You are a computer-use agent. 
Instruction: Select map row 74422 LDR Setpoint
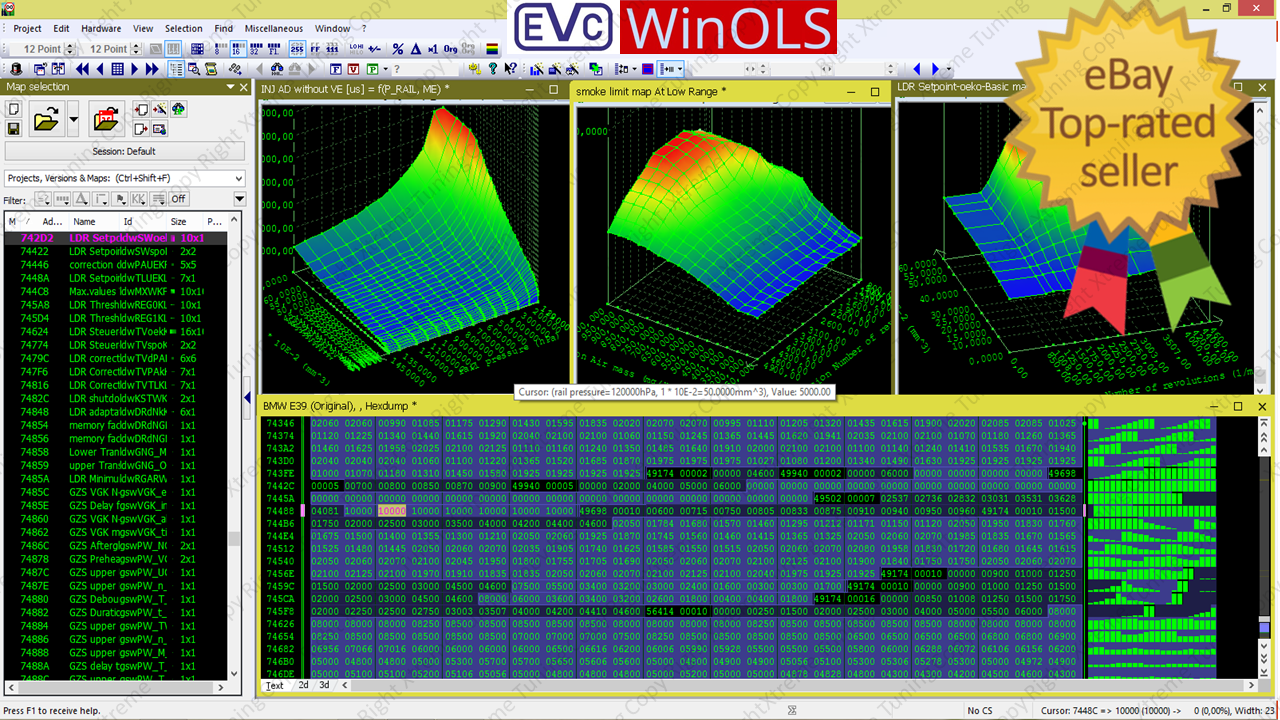click(115, 252)
